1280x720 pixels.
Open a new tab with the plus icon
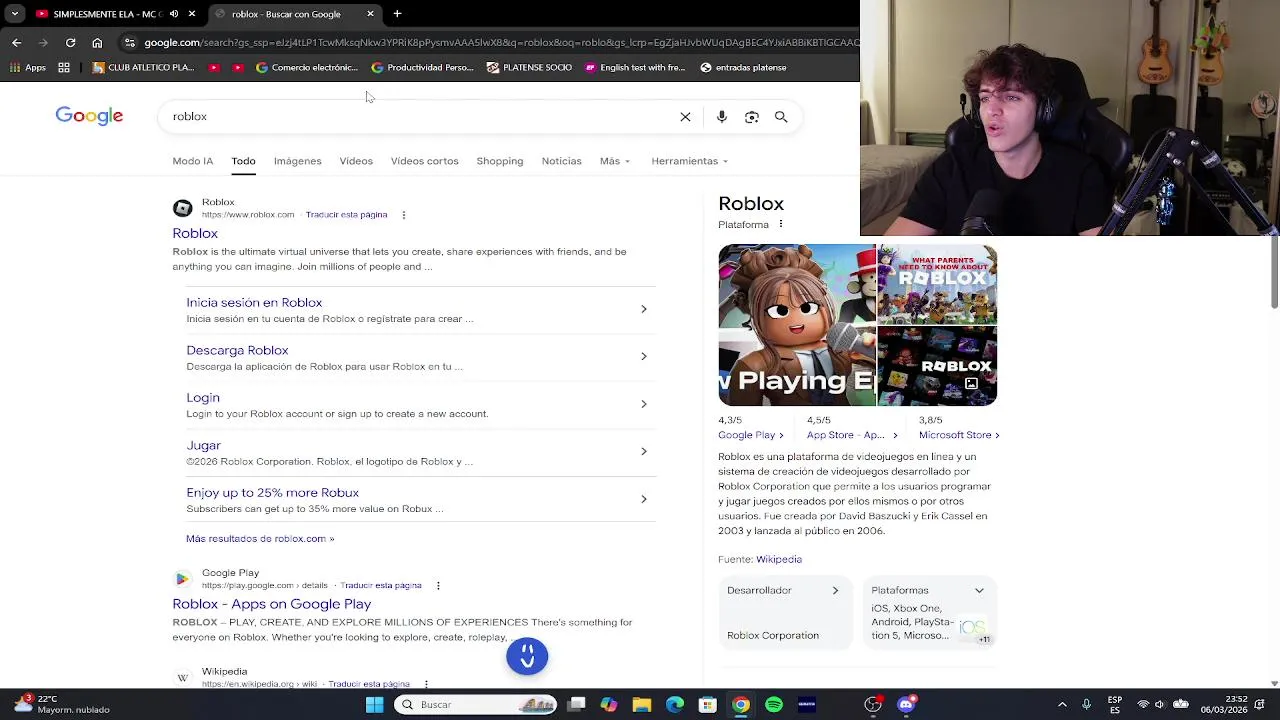[x=397, y=14]
